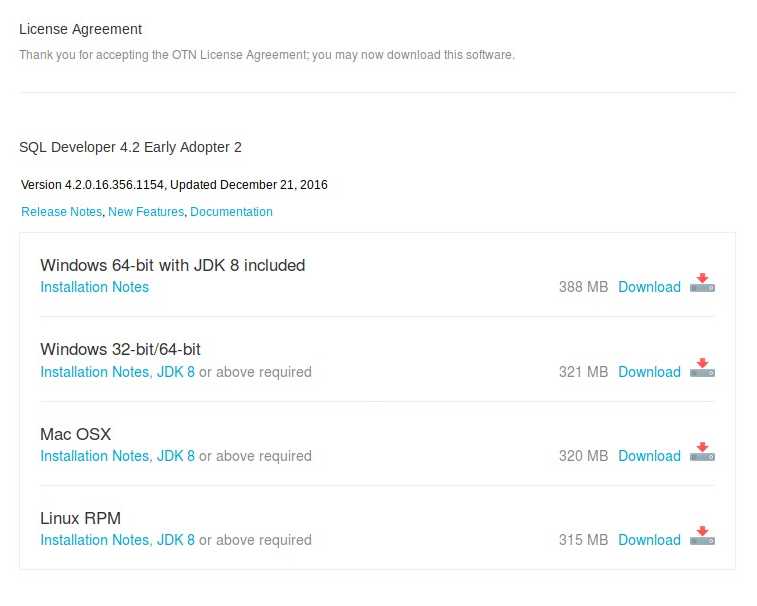
Task: Download the Linux RPM version (315 MB)
Action: tap(649, 540)
